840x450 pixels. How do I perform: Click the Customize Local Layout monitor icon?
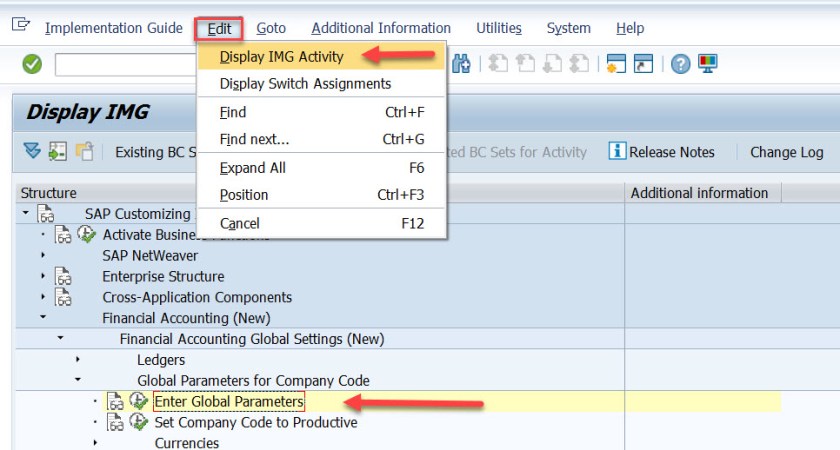pyautogui.click(x=708, y=64)
